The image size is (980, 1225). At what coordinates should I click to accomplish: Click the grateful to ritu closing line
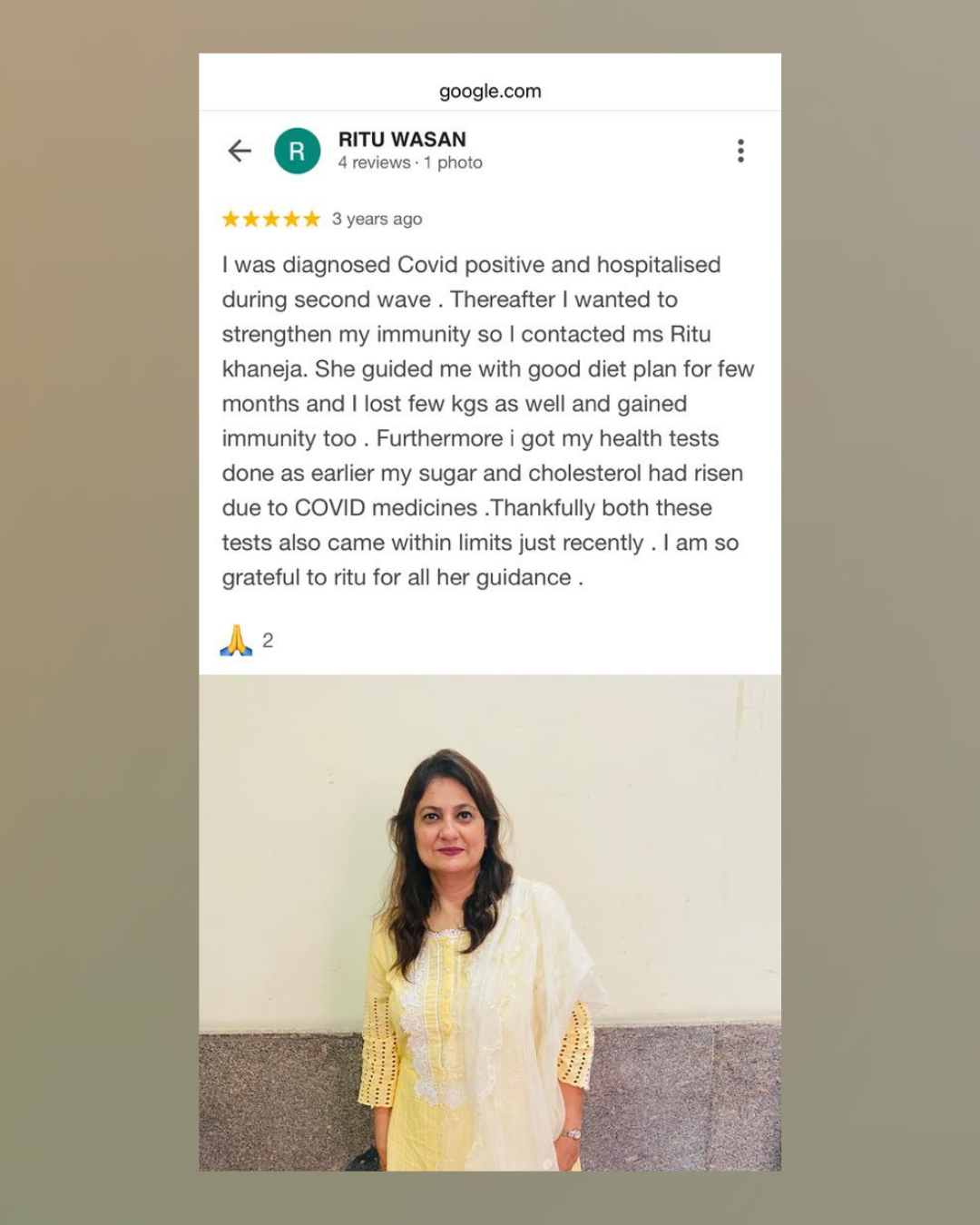pos(403,578)
